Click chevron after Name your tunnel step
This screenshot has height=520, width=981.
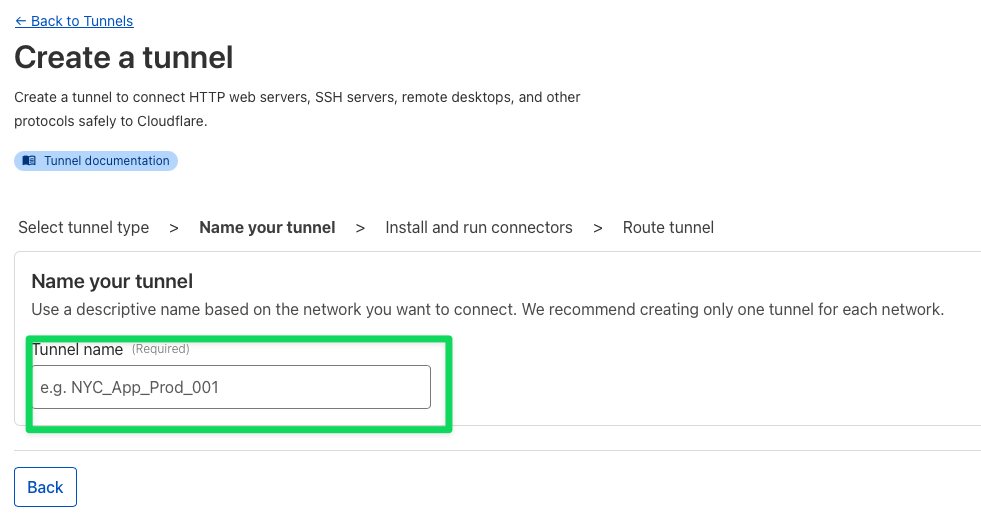tap(360, 228)
